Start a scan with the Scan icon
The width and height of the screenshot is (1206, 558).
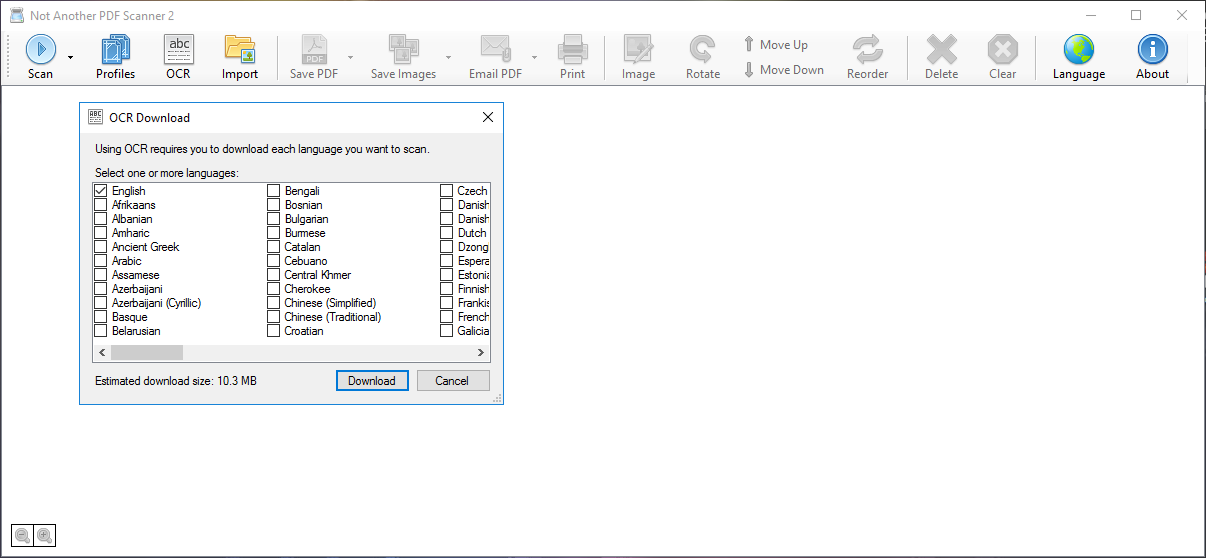click(40, 57)
